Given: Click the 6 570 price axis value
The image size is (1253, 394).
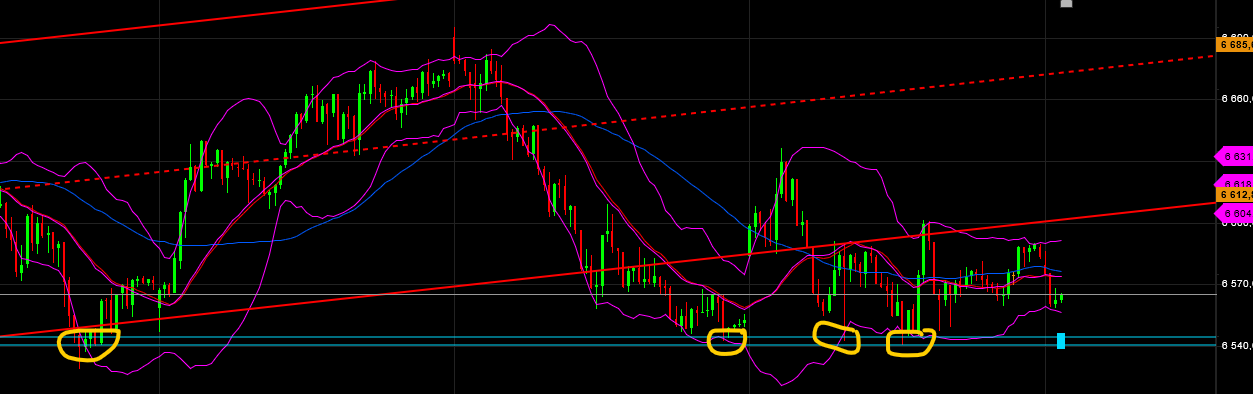Looking at the screenshot, I should coord(1237,284).
